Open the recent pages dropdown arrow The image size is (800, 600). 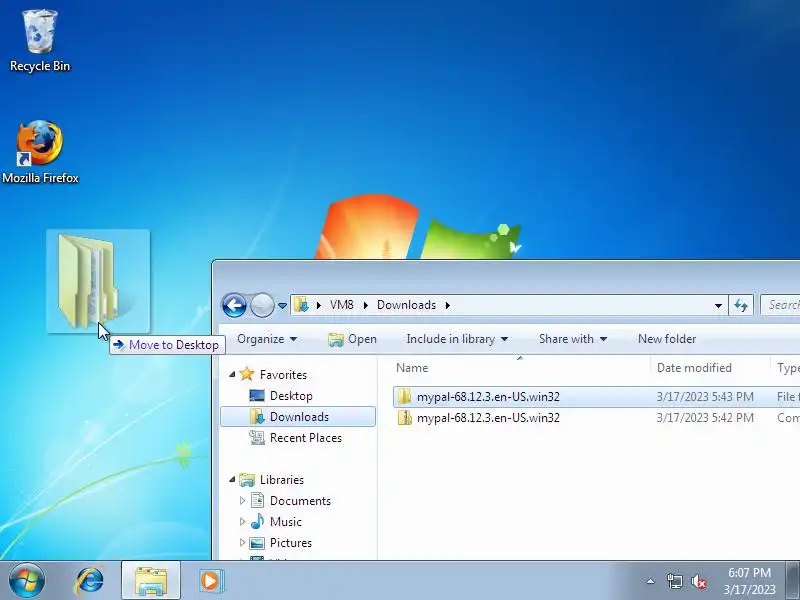(282, 306)
